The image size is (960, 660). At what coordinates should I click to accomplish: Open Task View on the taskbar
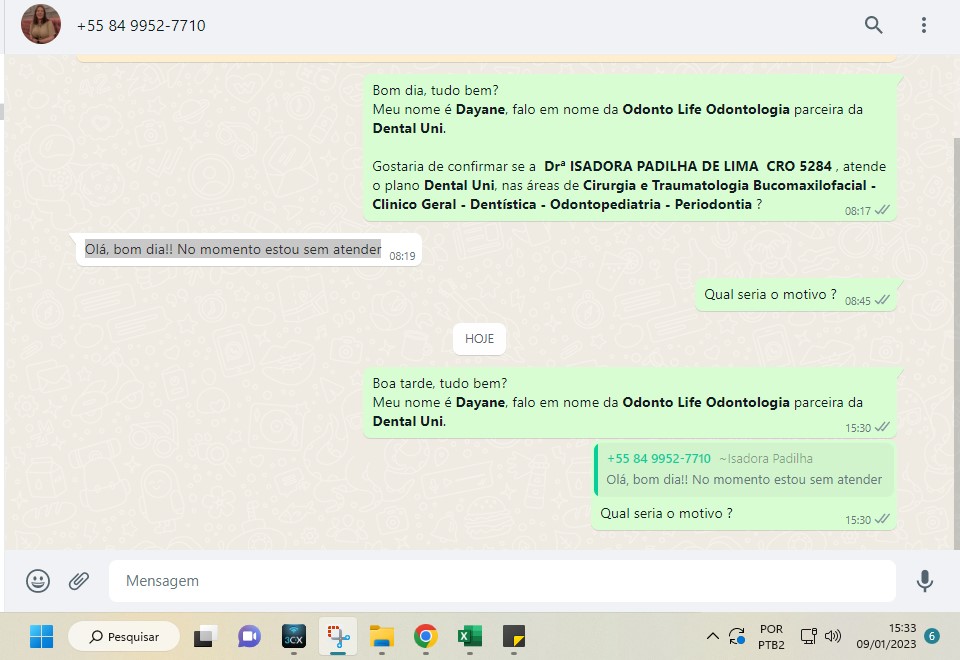(x=206, y=636)
